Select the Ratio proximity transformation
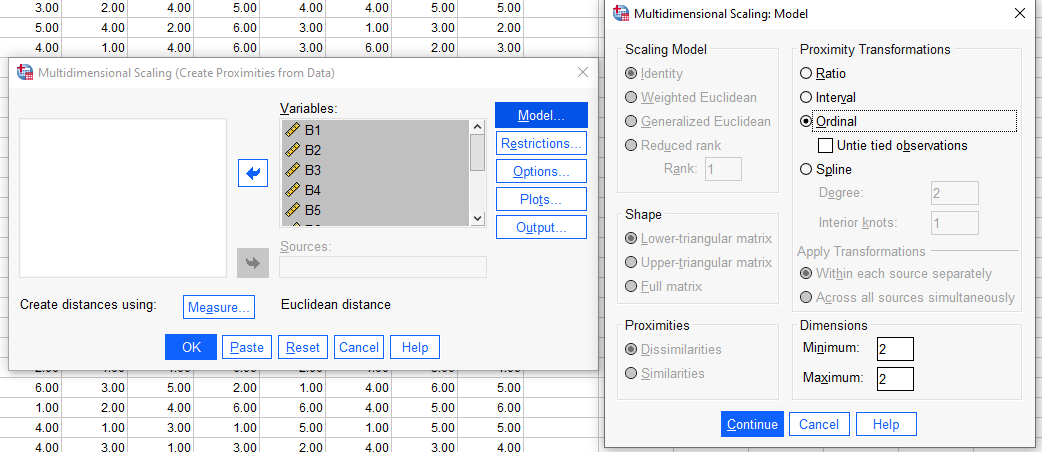1042x452 pixels. tap(807, 73)
